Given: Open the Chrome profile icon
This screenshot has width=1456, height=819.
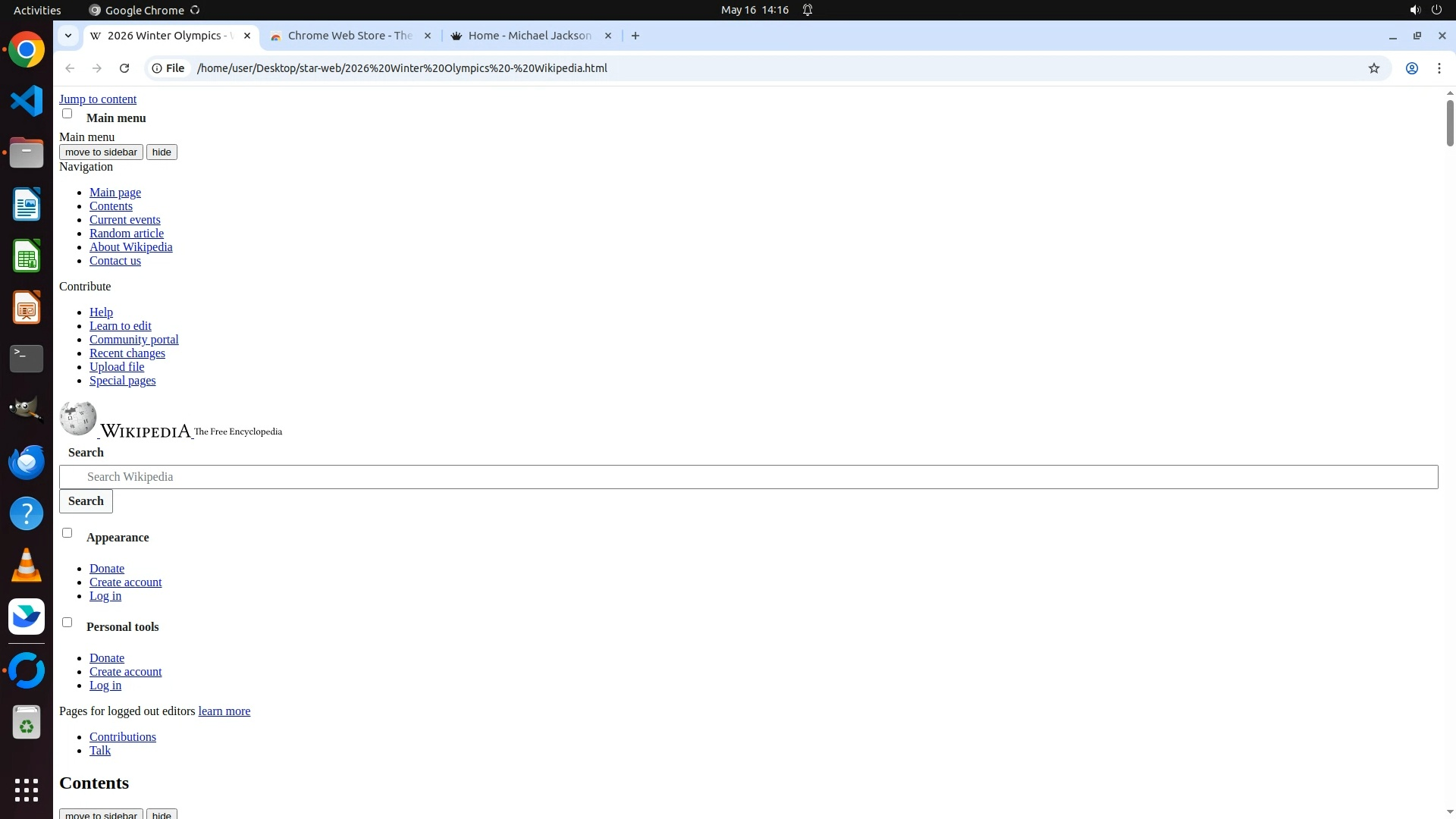Looking at the screenshot, I should click(x=1411, y=68).
